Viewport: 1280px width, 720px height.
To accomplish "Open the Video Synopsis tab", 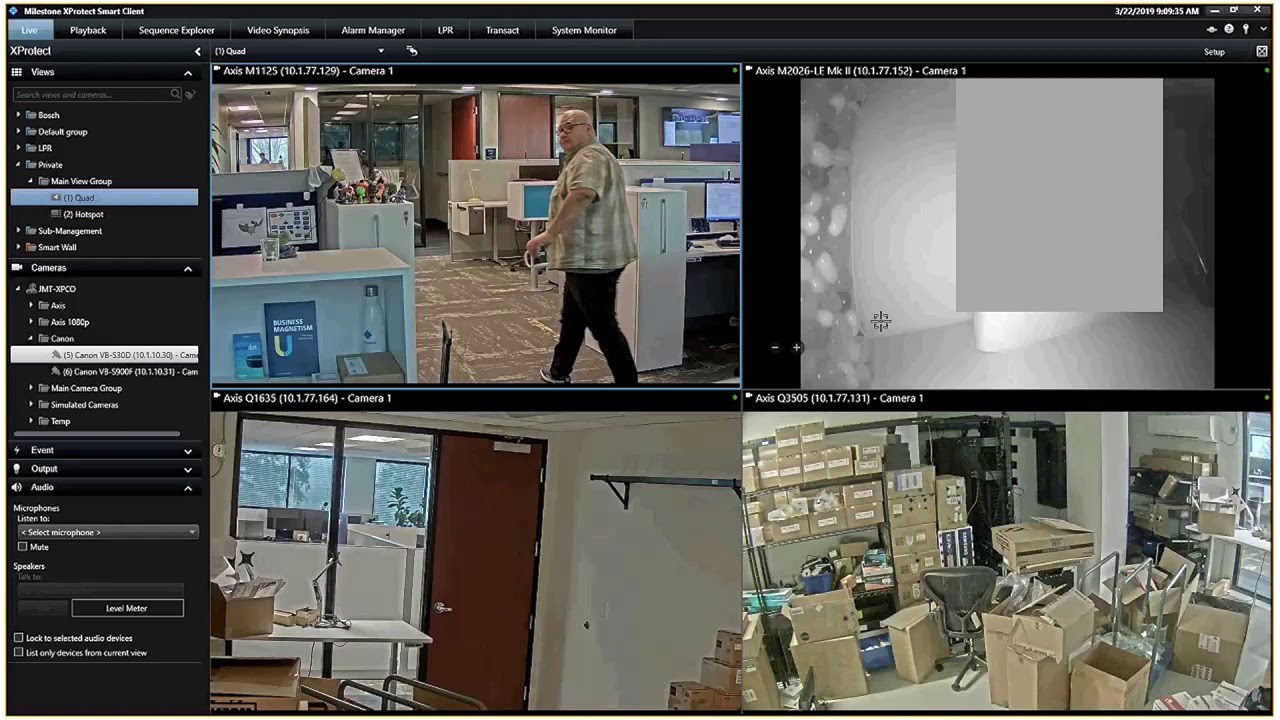I will pos(278,30).
